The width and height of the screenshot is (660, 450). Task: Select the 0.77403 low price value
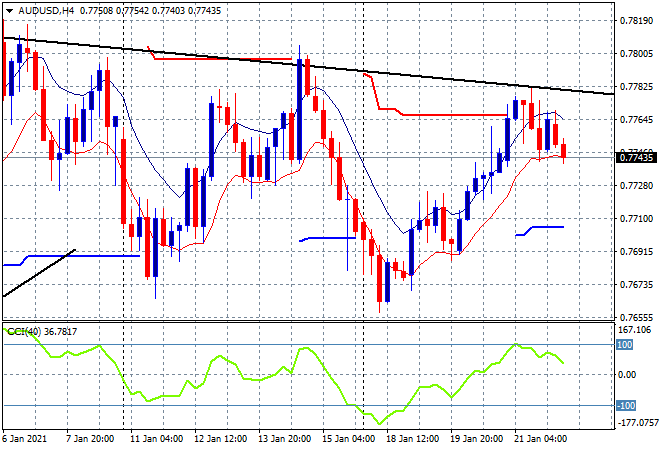168,11
